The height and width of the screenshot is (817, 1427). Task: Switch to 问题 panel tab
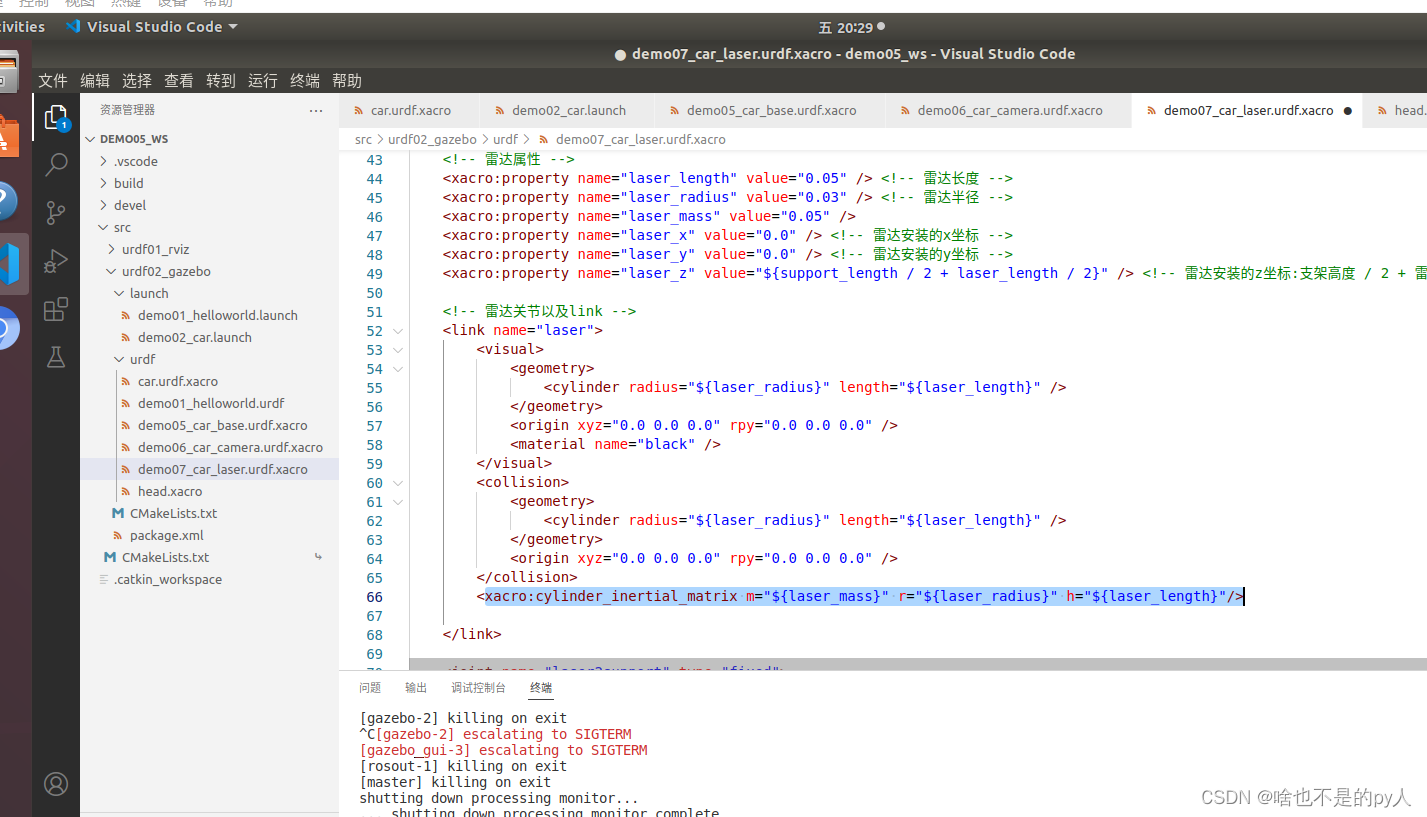[x=370, y=688]
